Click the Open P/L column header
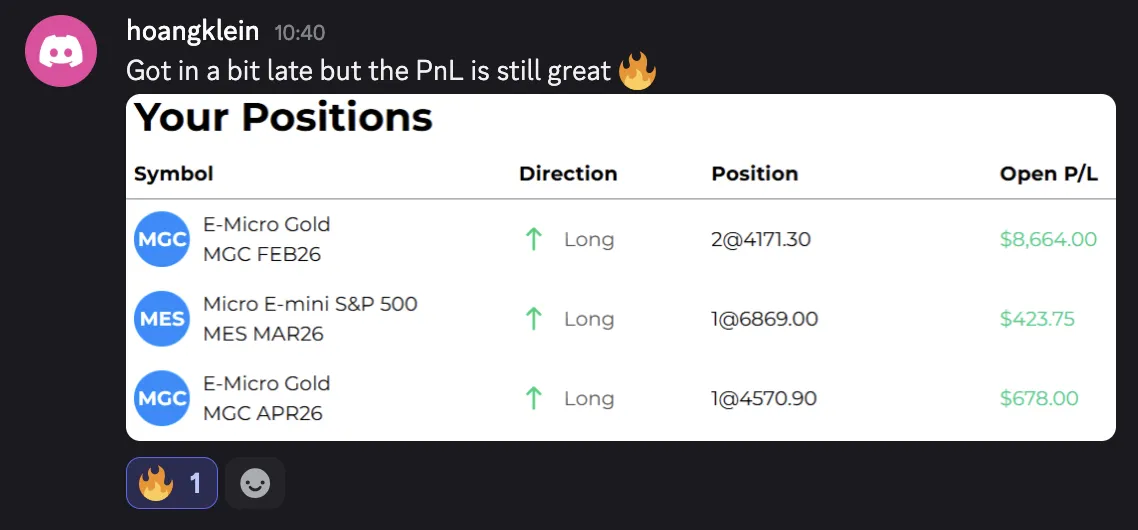The width and height of the screenshot is (1138, 530). [x=1049, y=174]
